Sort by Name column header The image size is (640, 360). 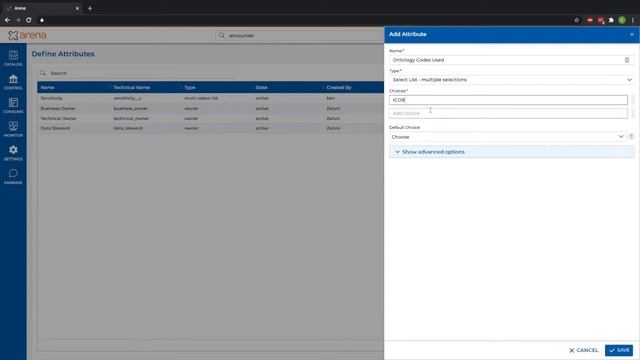[x=47, y=87]
